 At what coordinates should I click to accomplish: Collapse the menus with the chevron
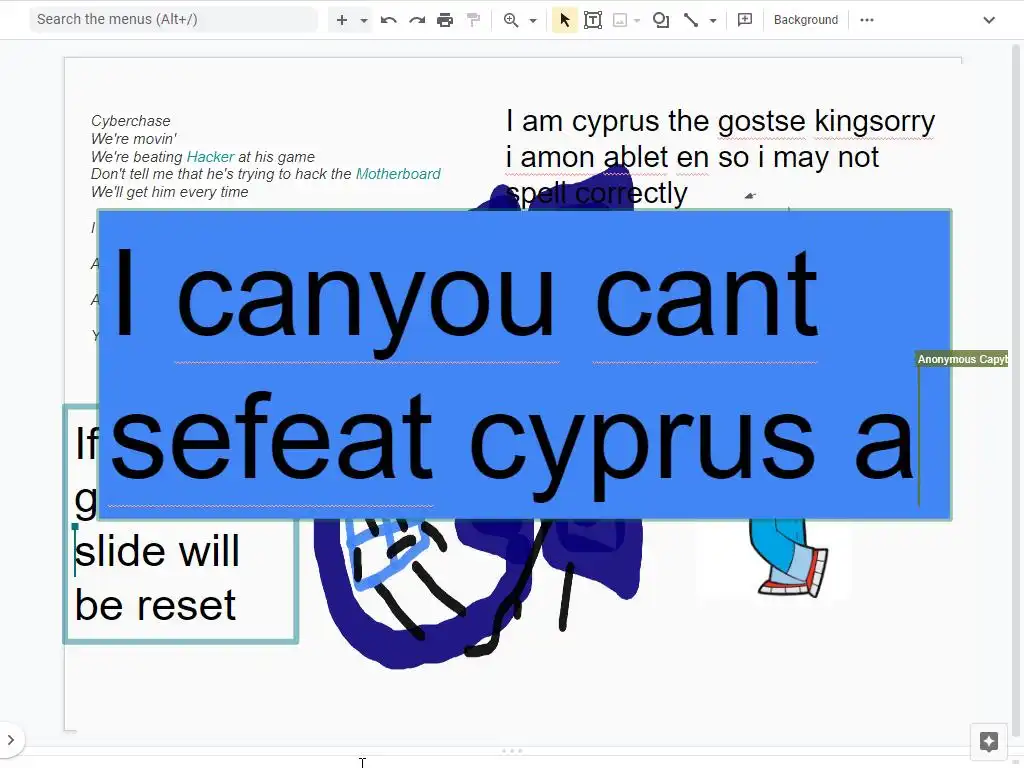click(989, 20)
